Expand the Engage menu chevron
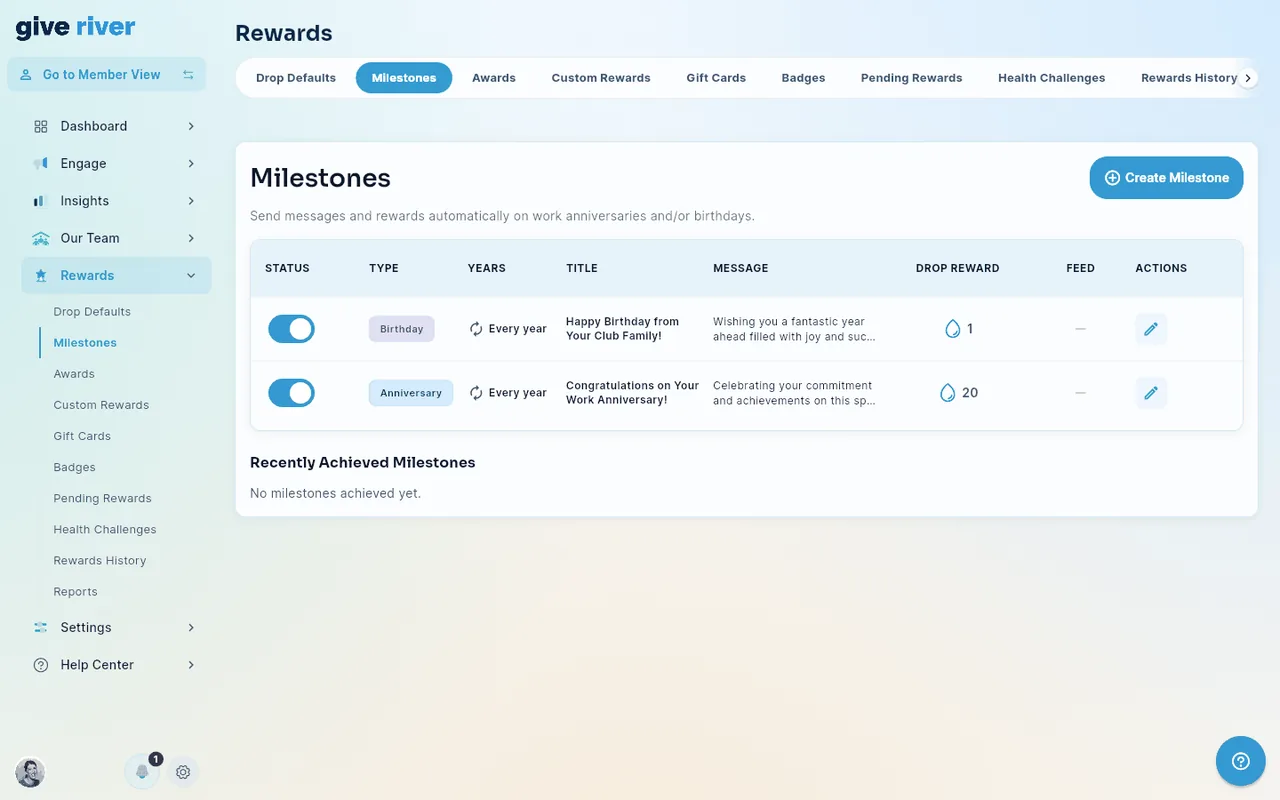The width and height of the screenshot is (1280, 800). click(x=191, y=163)
